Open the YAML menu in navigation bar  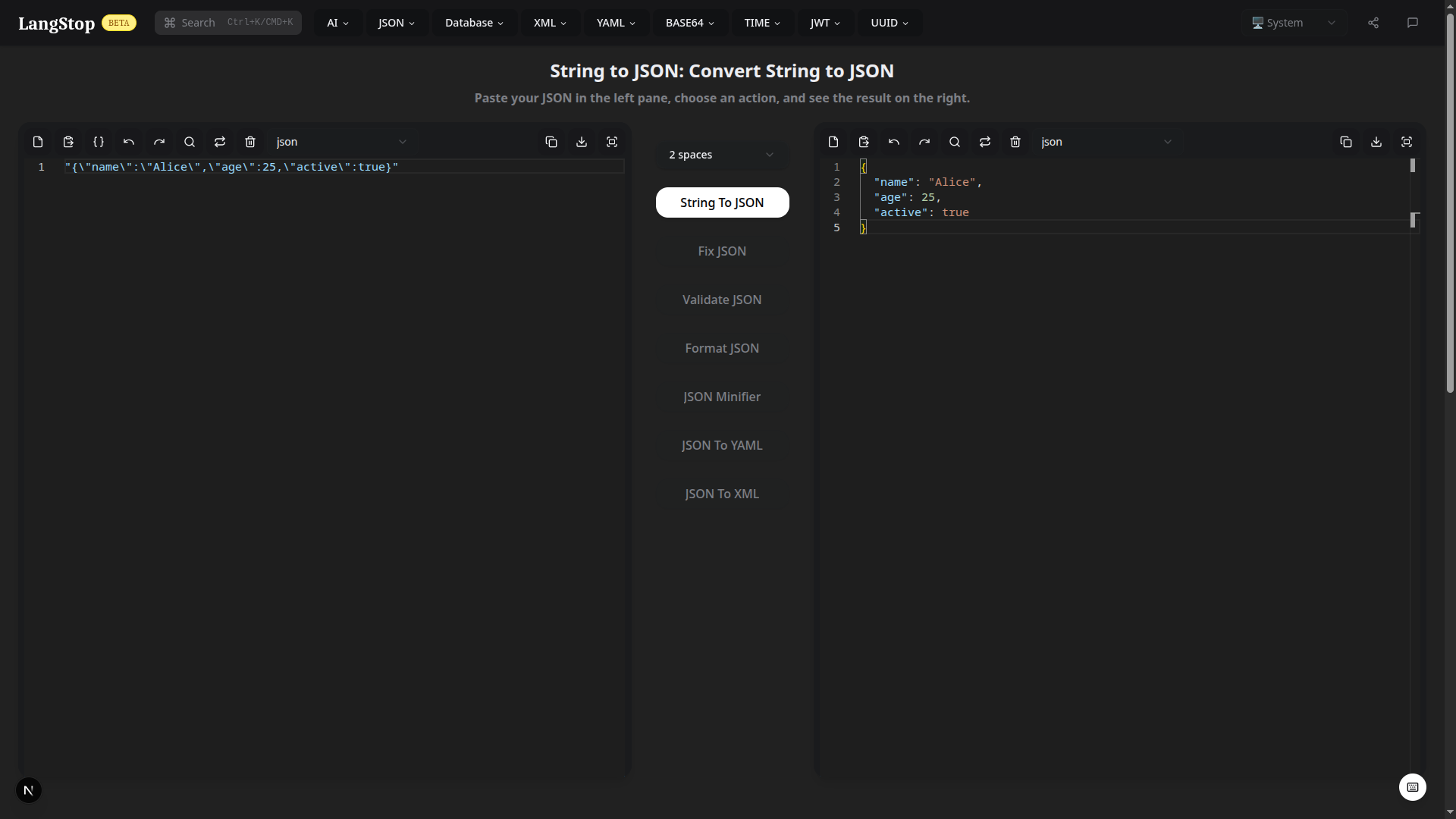616,23
